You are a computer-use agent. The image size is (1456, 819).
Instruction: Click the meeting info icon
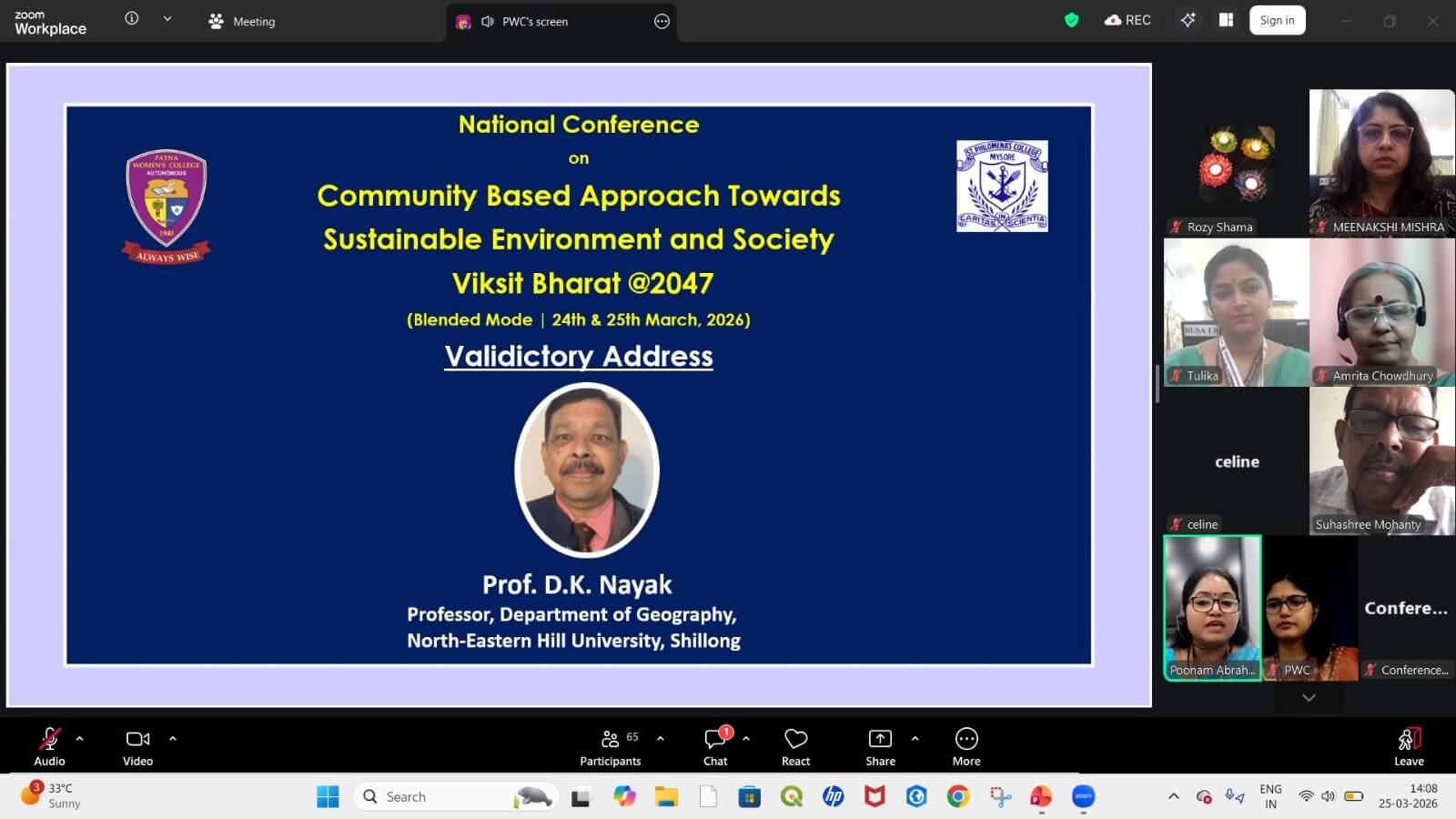pyautogui.click(x=132, y=19)
